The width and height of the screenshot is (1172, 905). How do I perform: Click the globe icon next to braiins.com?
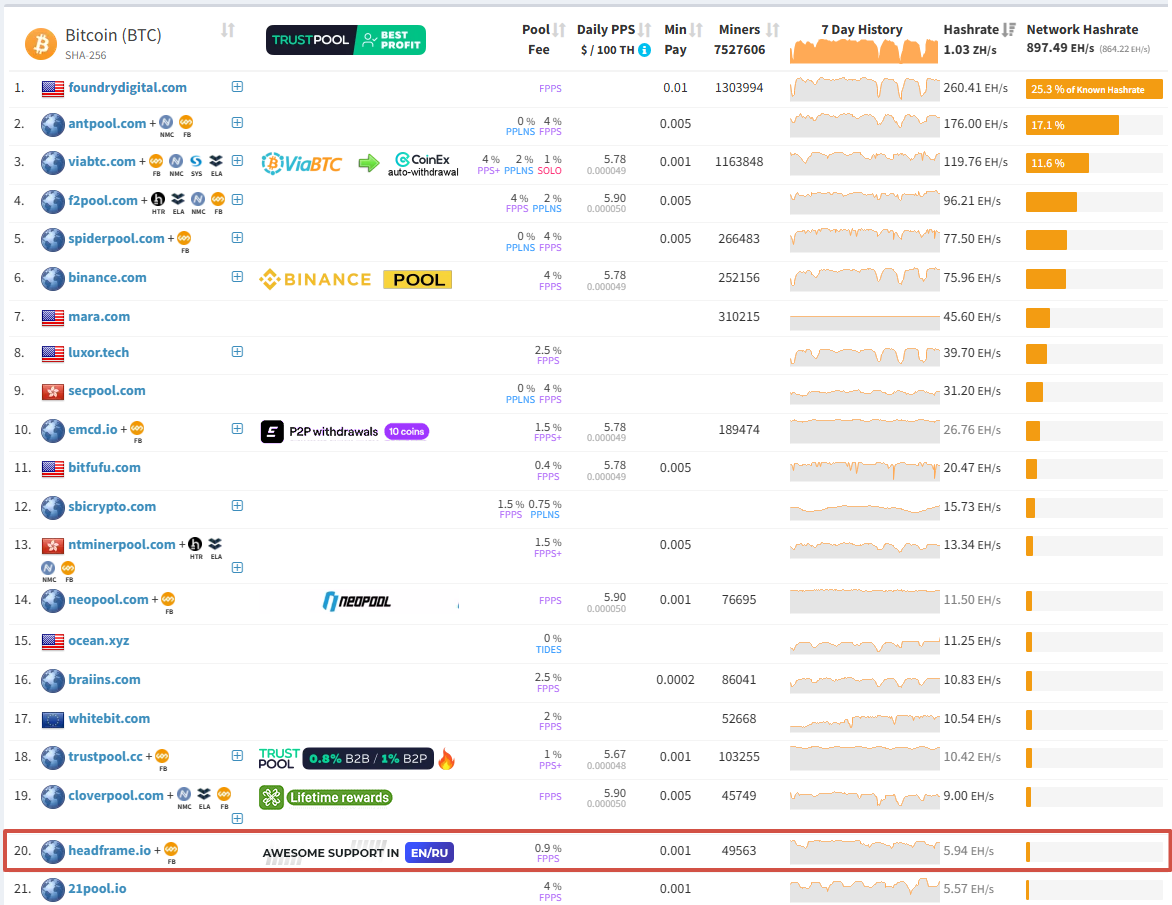click(52, 681)
